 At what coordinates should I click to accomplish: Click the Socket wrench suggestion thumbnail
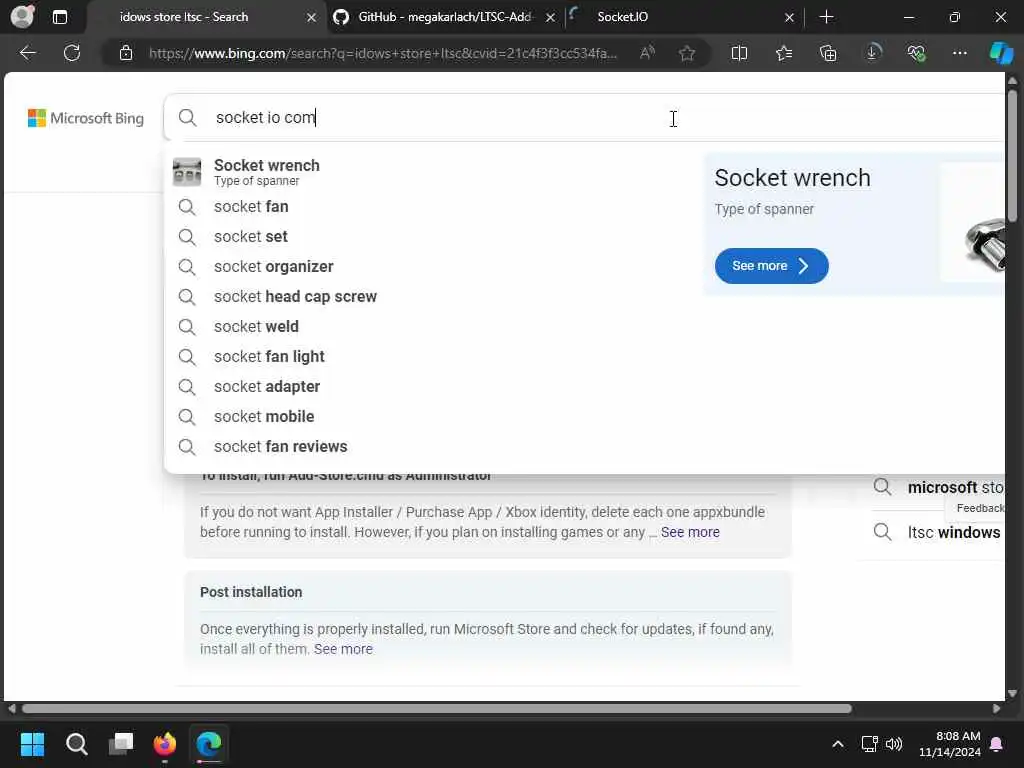tap(187, 172)
